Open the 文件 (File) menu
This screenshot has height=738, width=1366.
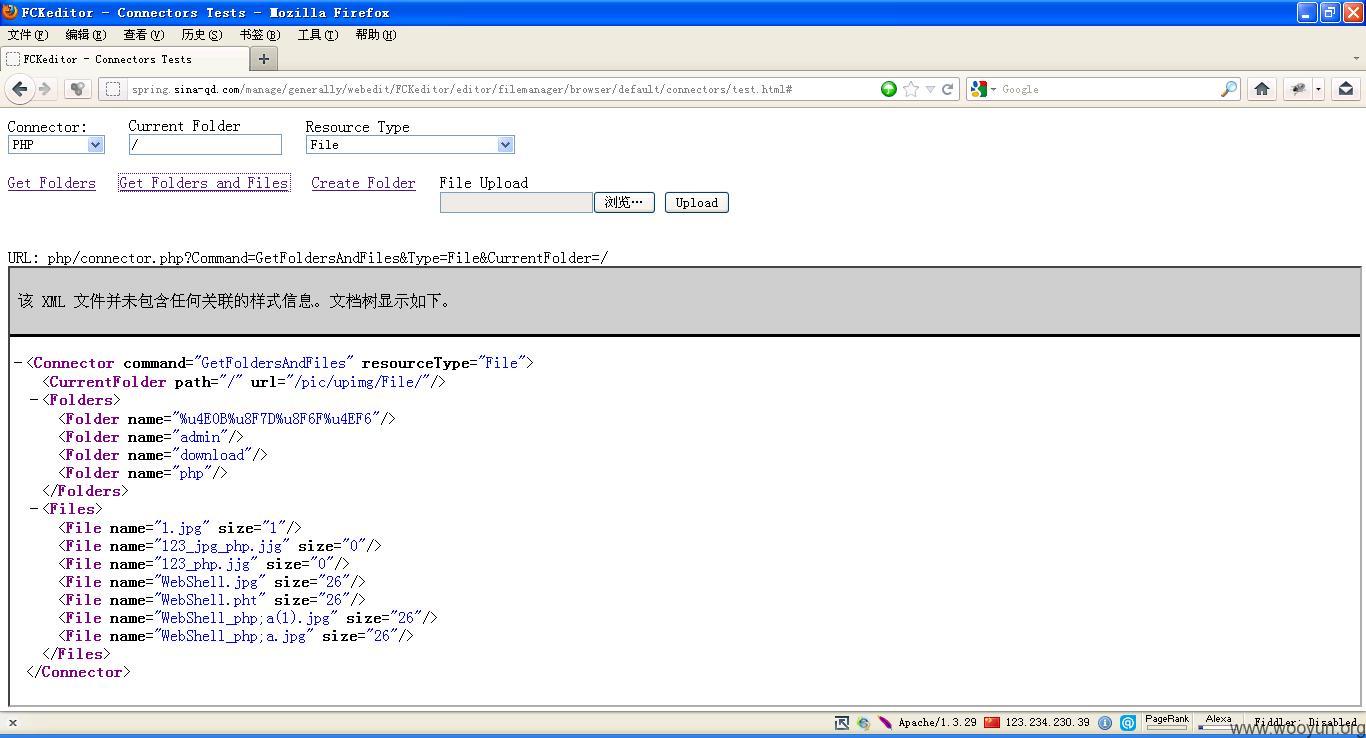27,34
